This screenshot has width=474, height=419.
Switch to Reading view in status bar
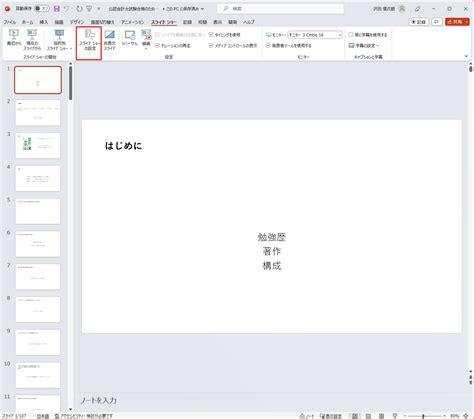pyautogui.click(x=381, y=416)
